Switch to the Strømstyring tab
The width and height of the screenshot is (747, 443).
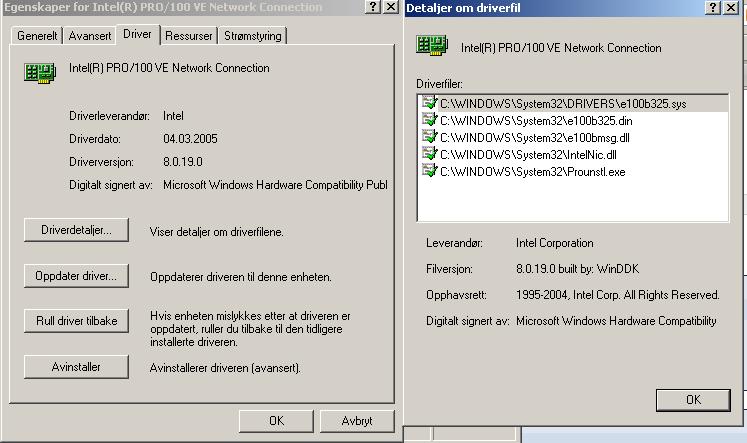tap(252, 36)
